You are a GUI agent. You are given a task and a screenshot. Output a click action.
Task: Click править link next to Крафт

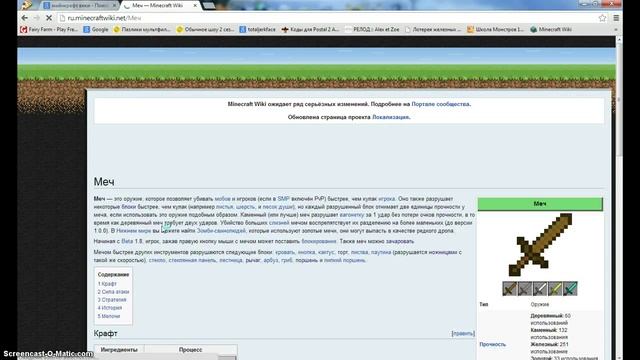[x=463, y=333]
